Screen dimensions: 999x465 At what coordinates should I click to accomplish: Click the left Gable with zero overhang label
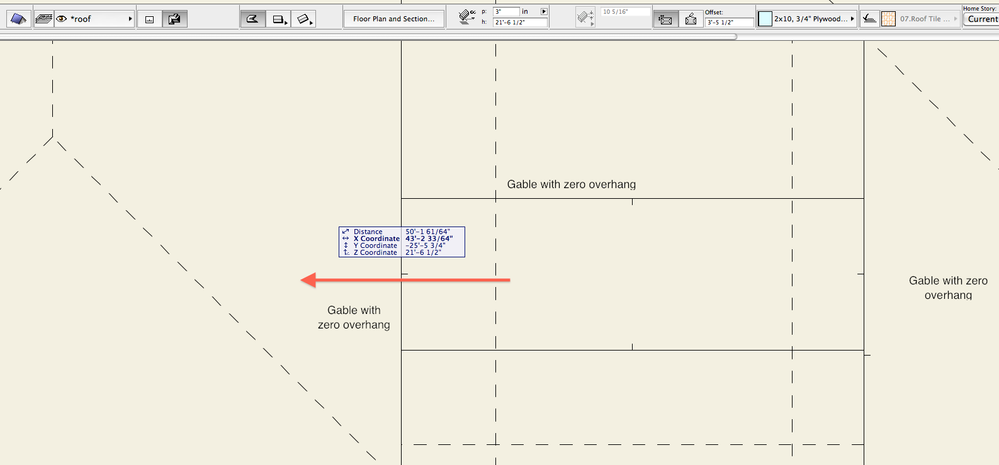tap(354, 318)
